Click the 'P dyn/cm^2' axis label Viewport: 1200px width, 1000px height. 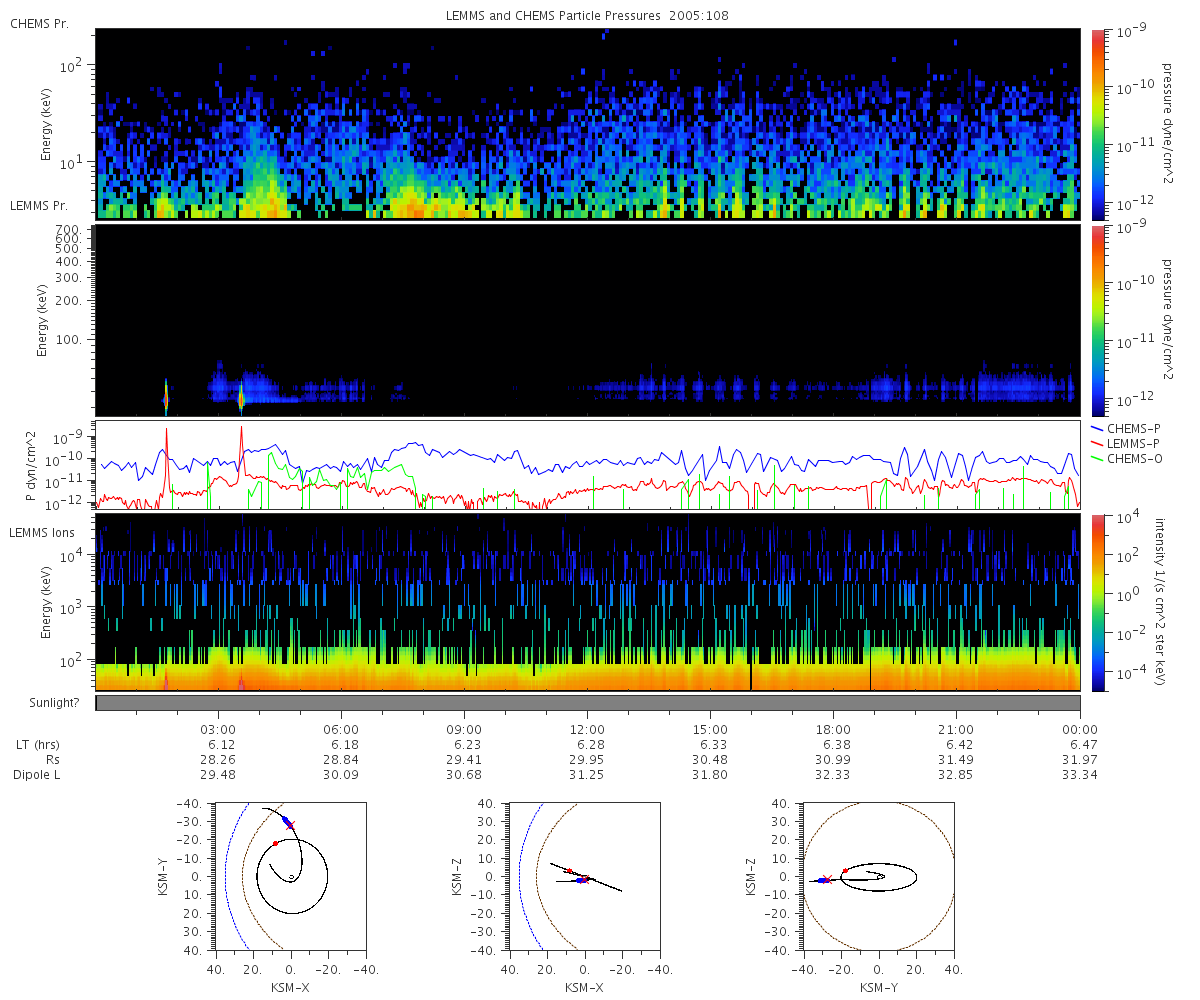30,465
